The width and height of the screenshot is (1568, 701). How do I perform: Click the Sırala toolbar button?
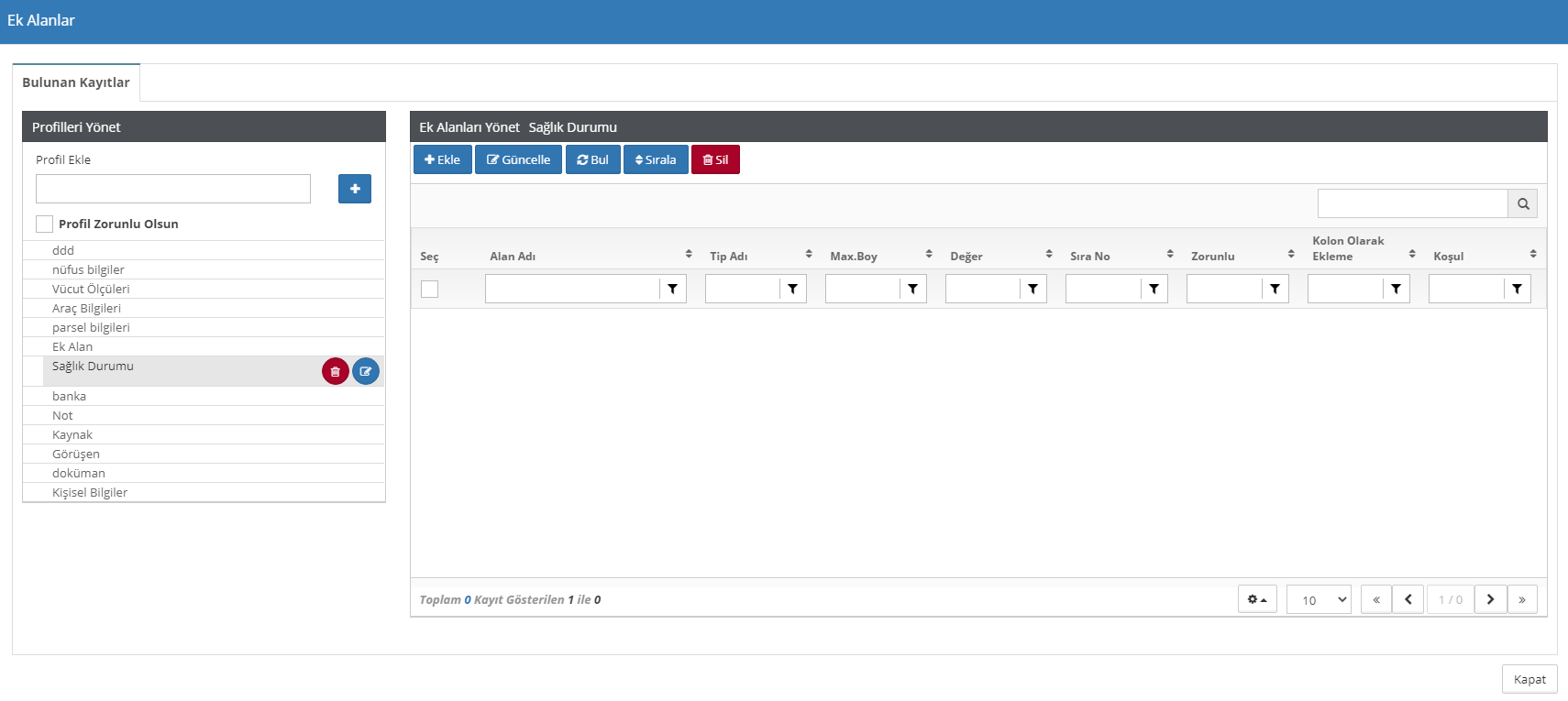[655, 159]
